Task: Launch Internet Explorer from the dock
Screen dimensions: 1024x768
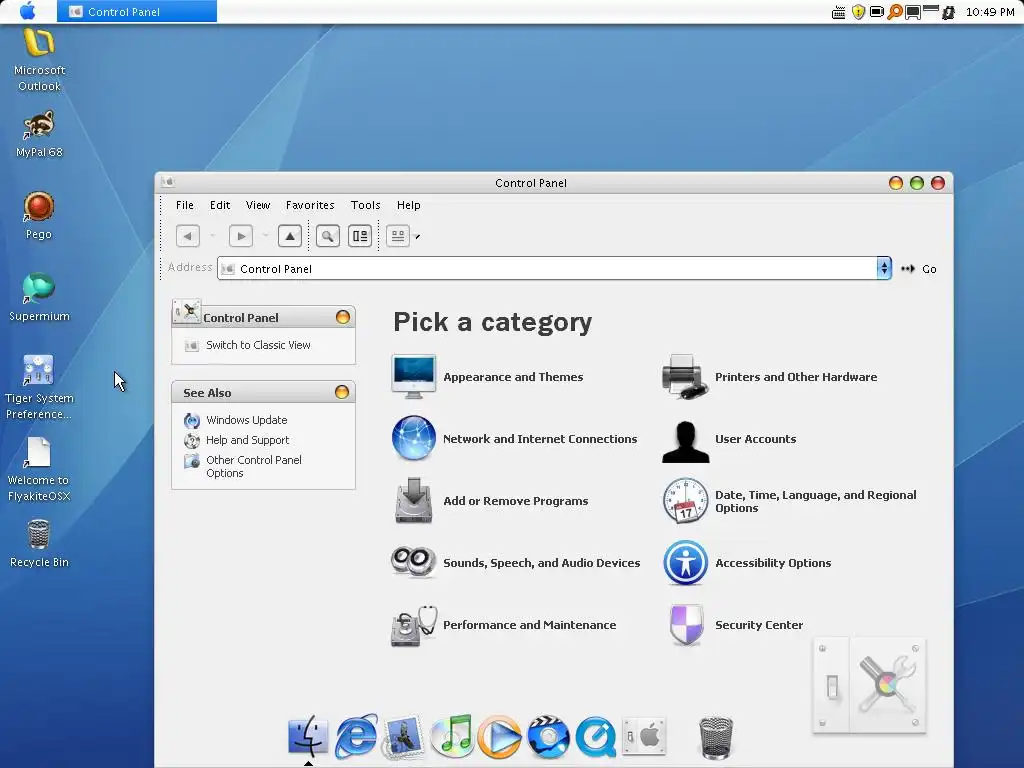Action: click(x=356, y=736)
